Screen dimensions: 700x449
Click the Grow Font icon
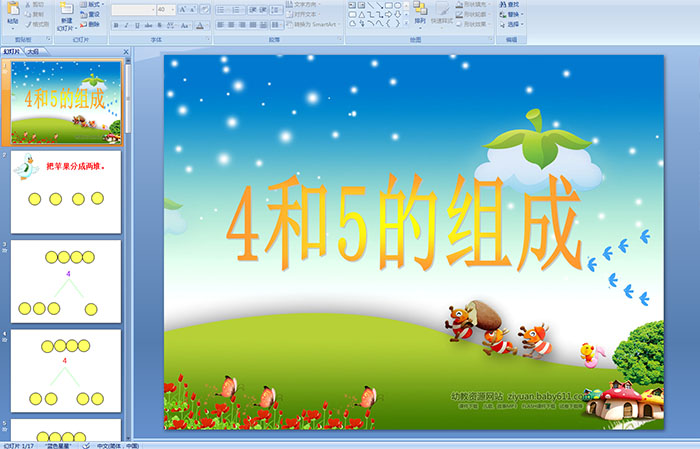(182, 9)
